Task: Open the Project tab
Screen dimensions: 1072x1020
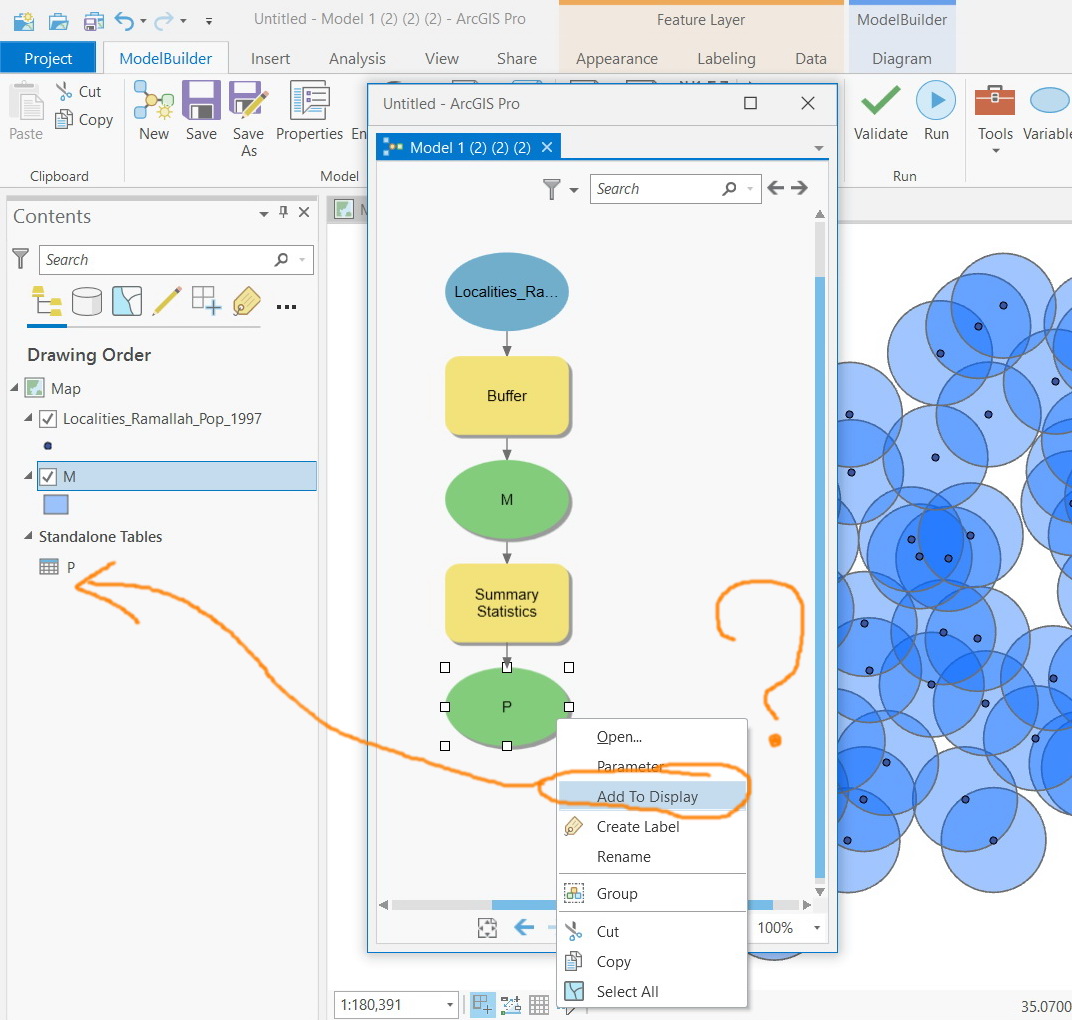Action: click(48, 58)
